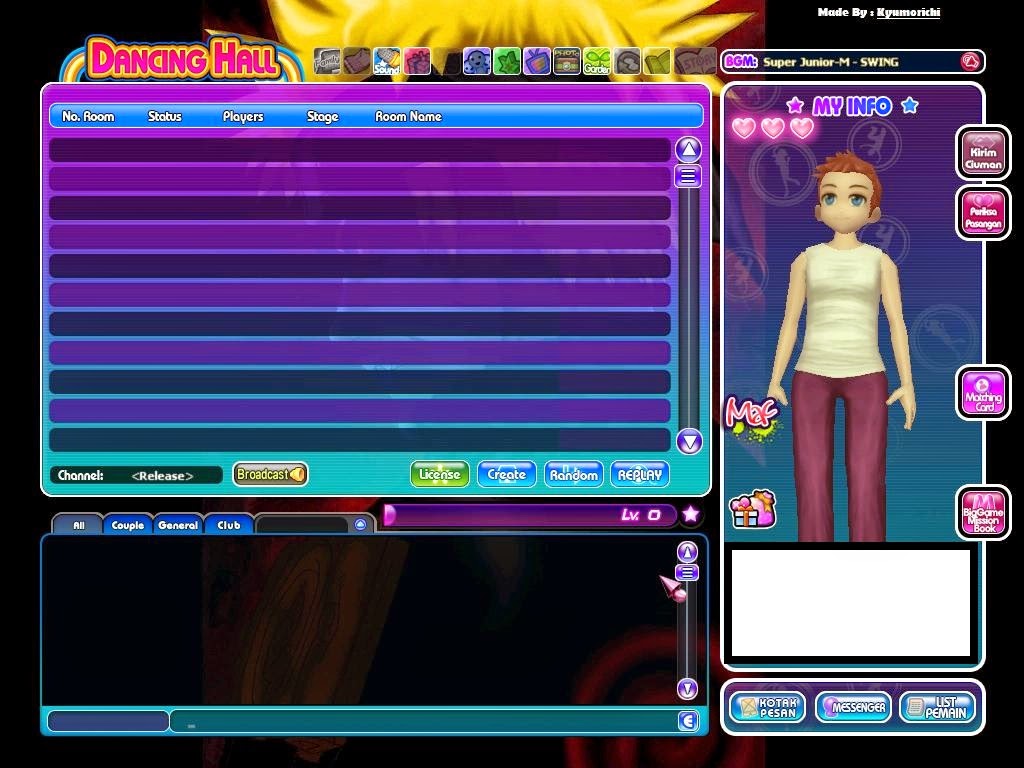Sort by Room Name column header

coord(408,116)
